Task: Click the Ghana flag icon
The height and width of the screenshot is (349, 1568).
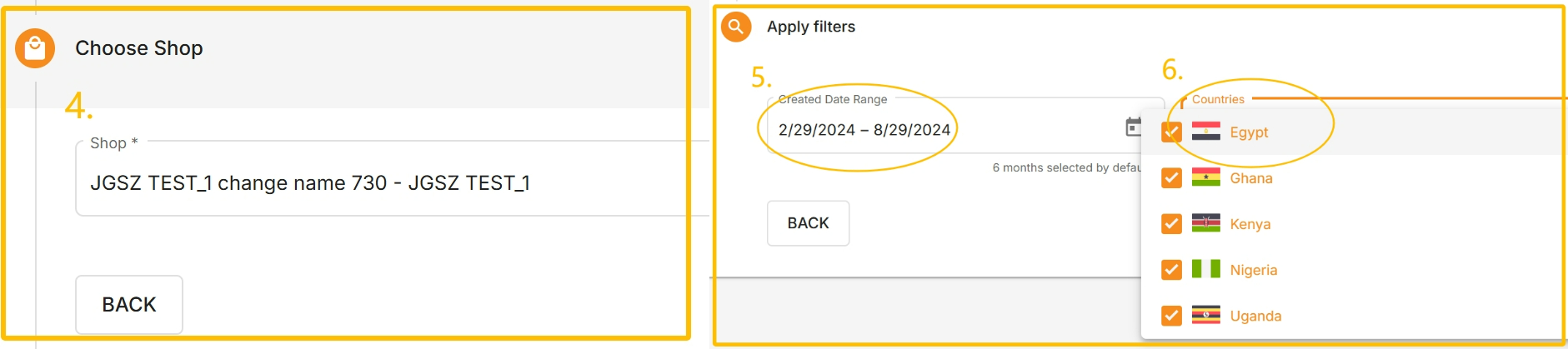Action: tap(1205, 177)
